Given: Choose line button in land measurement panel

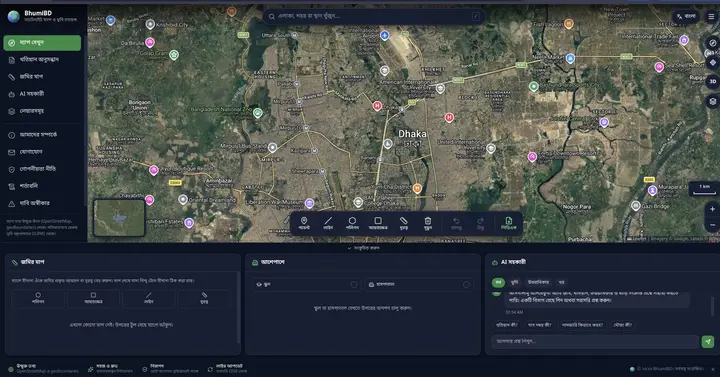Looking at the screenshot, I should (x=148, y=298).
